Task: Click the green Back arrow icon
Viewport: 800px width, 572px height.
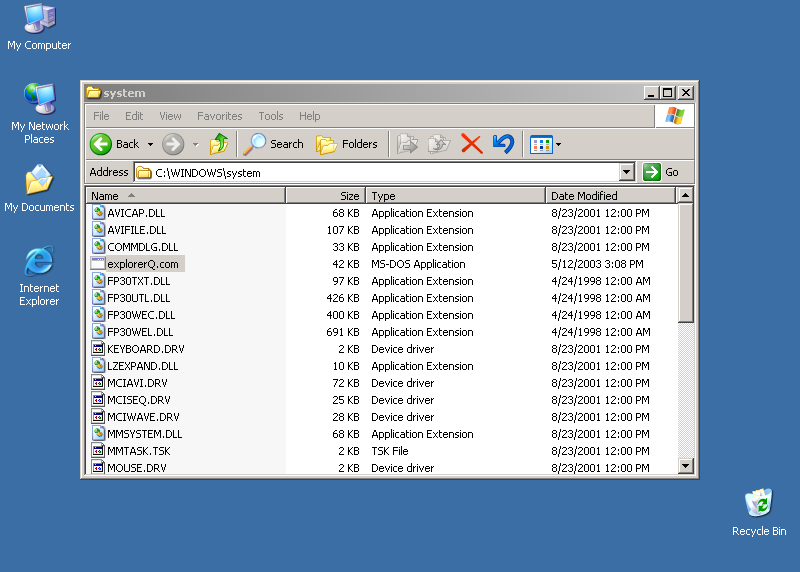Action: (x=101, y=144)
